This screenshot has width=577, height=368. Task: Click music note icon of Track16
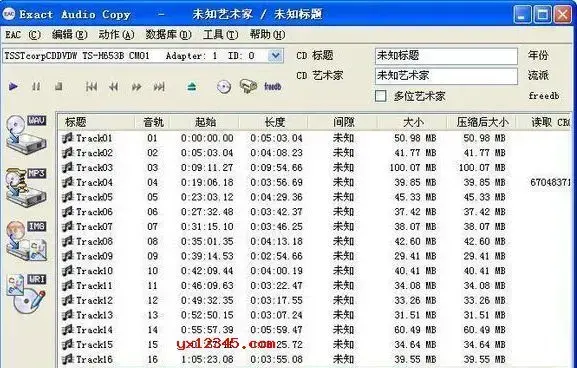68,359
